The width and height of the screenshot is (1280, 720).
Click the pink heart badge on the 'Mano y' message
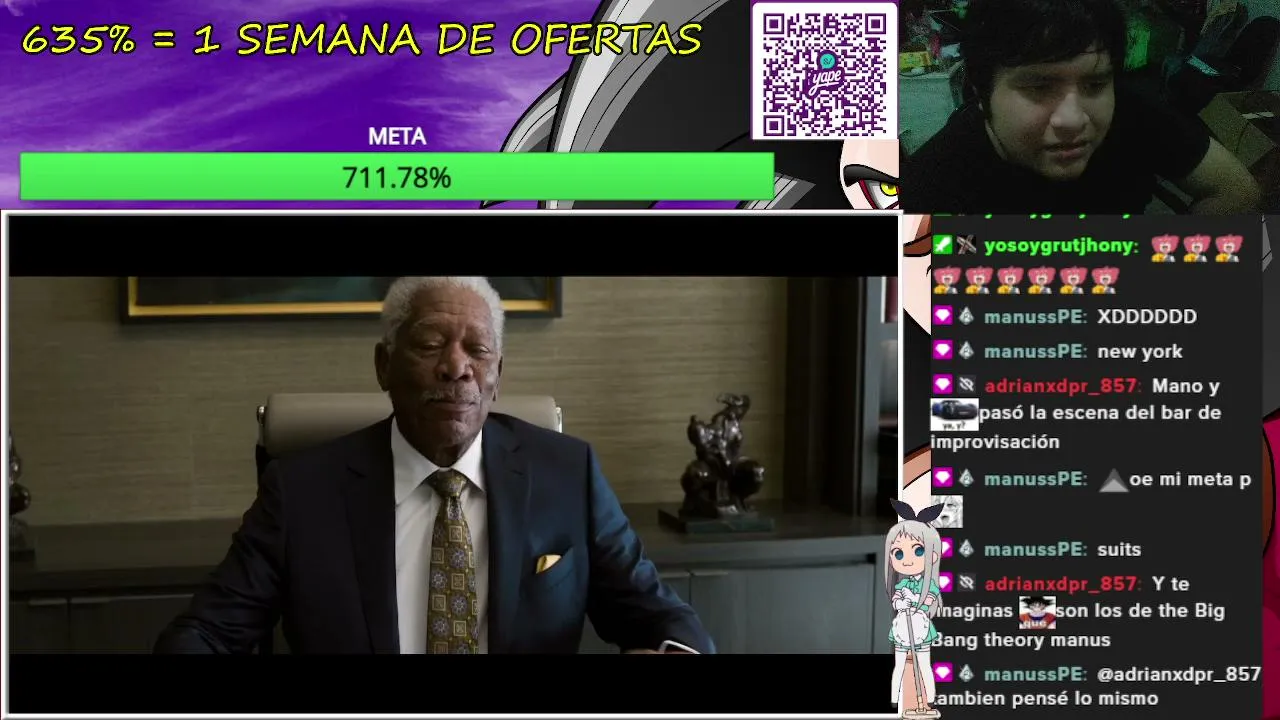(x=942, y=385)
